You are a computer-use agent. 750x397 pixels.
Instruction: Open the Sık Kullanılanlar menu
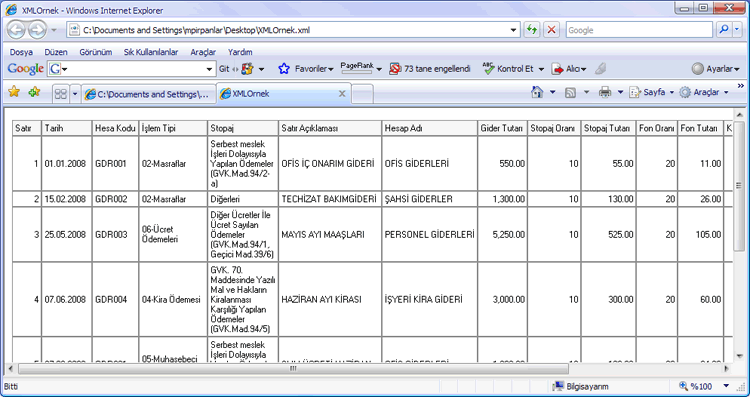pos(151,52)
